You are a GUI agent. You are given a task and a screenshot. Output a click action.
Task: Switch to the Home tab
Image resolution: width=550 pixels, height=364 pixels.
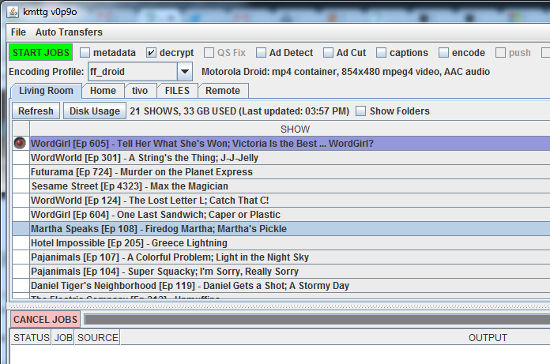pyautogui.click(x=103, y=91)
